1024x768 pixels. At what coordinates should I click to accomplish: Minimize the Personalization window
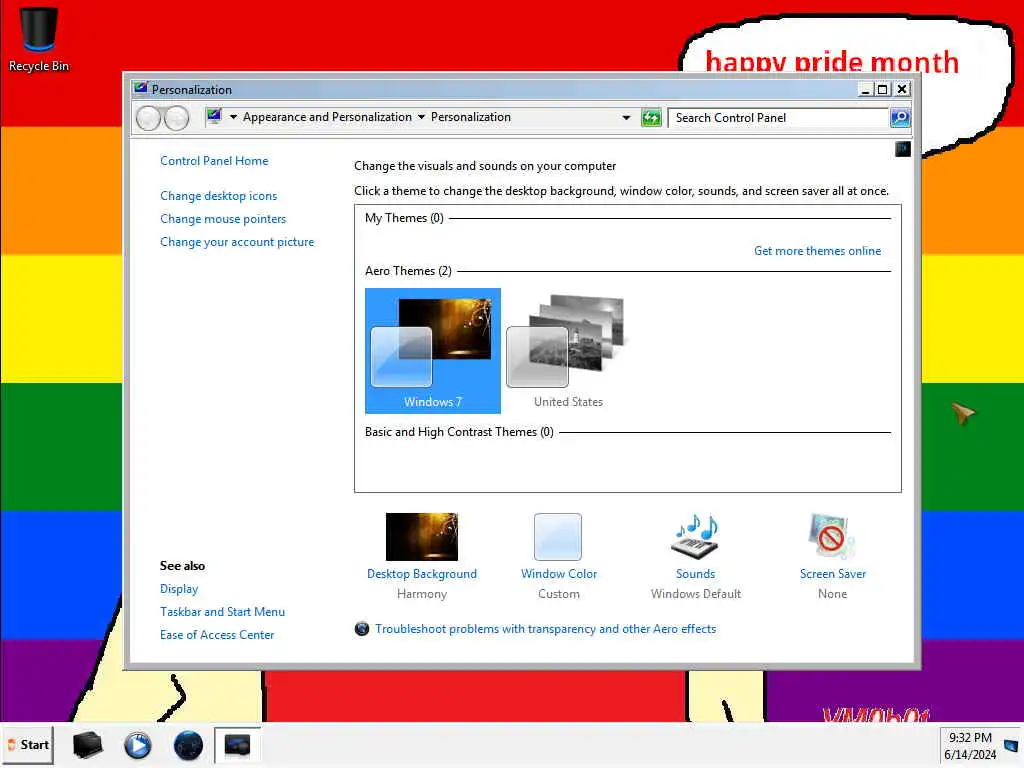point(865,89)
